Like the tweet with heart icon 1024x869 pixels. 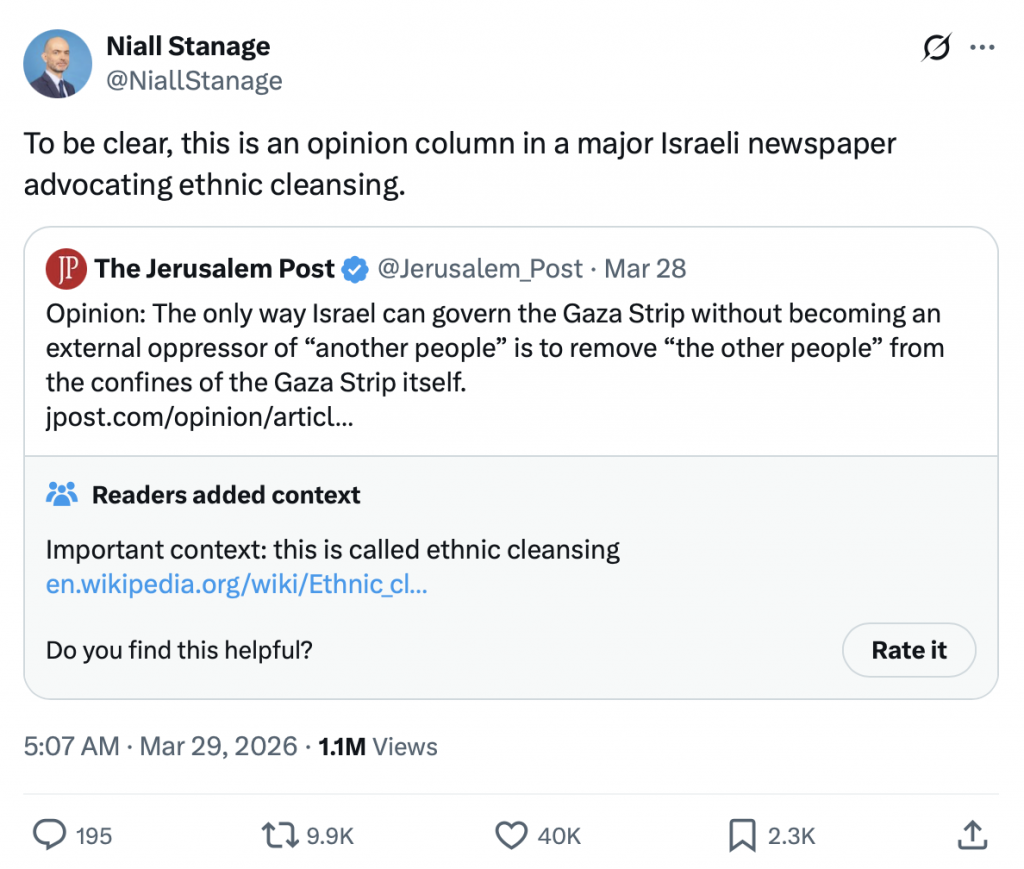(x=511, y=835)
